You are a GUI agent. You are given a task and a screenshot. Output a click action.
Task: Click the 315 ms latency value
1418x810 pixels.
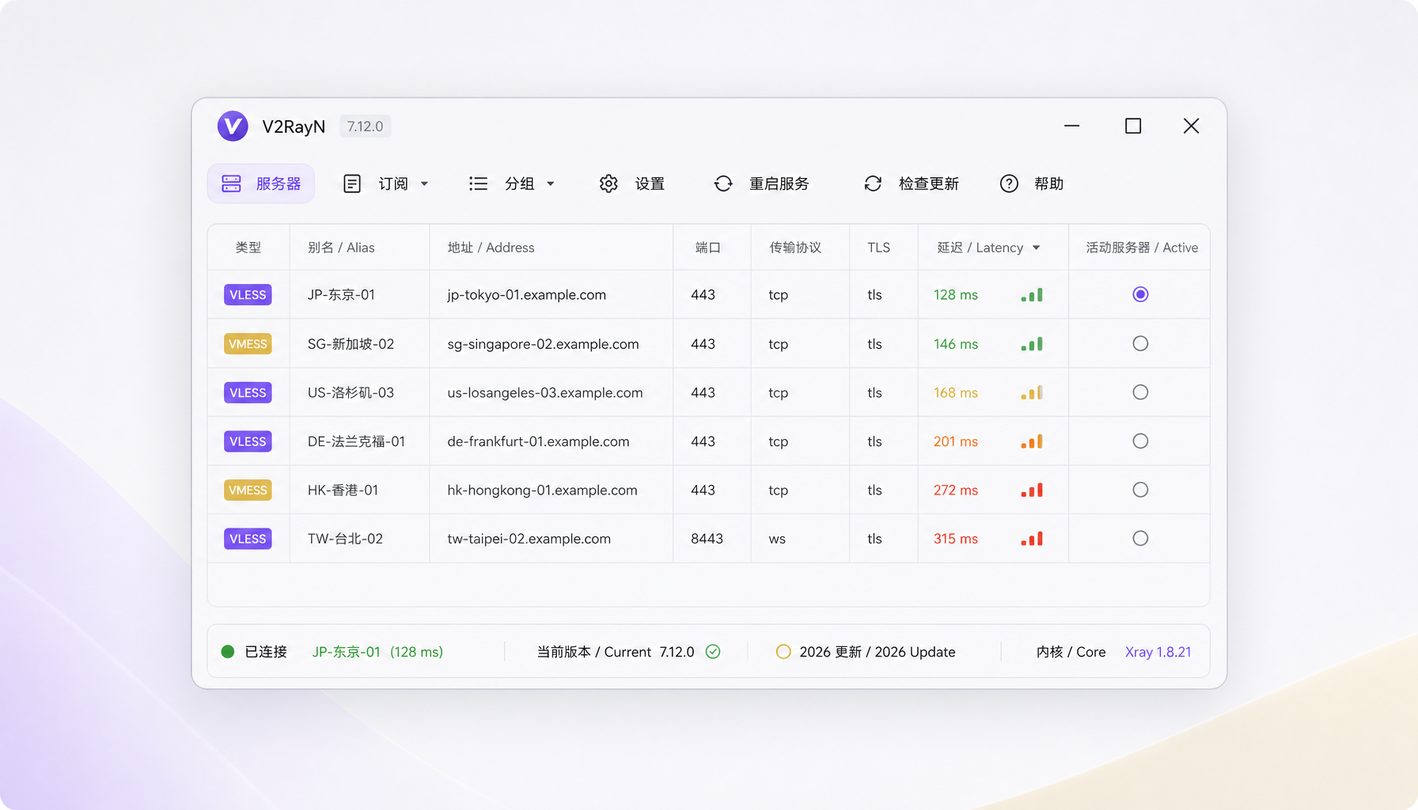(956, 539)
